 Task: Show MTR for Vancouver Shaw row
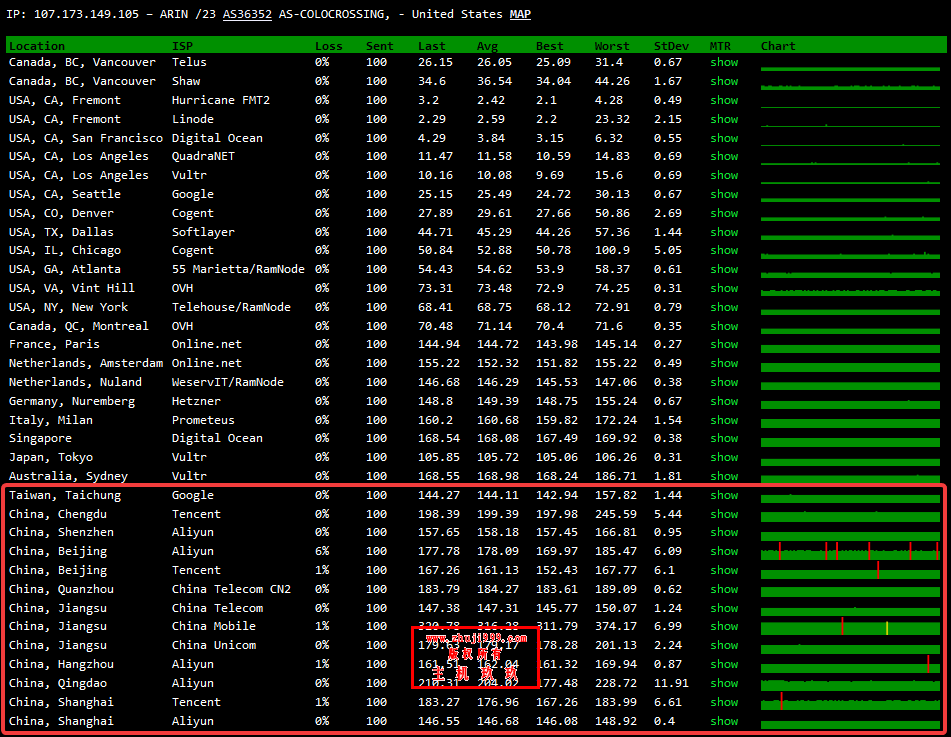coord(724,81)
